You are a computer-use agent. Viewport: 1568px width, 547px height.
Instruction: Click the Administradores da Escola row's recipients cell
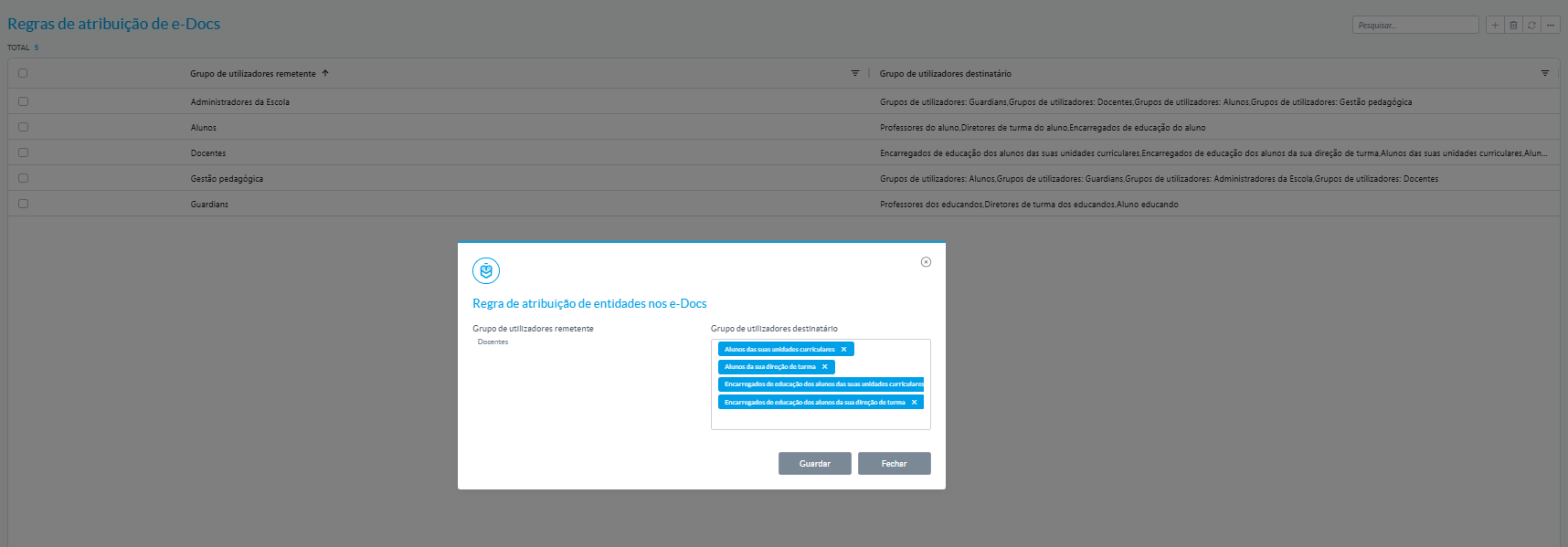[1146, 102]
